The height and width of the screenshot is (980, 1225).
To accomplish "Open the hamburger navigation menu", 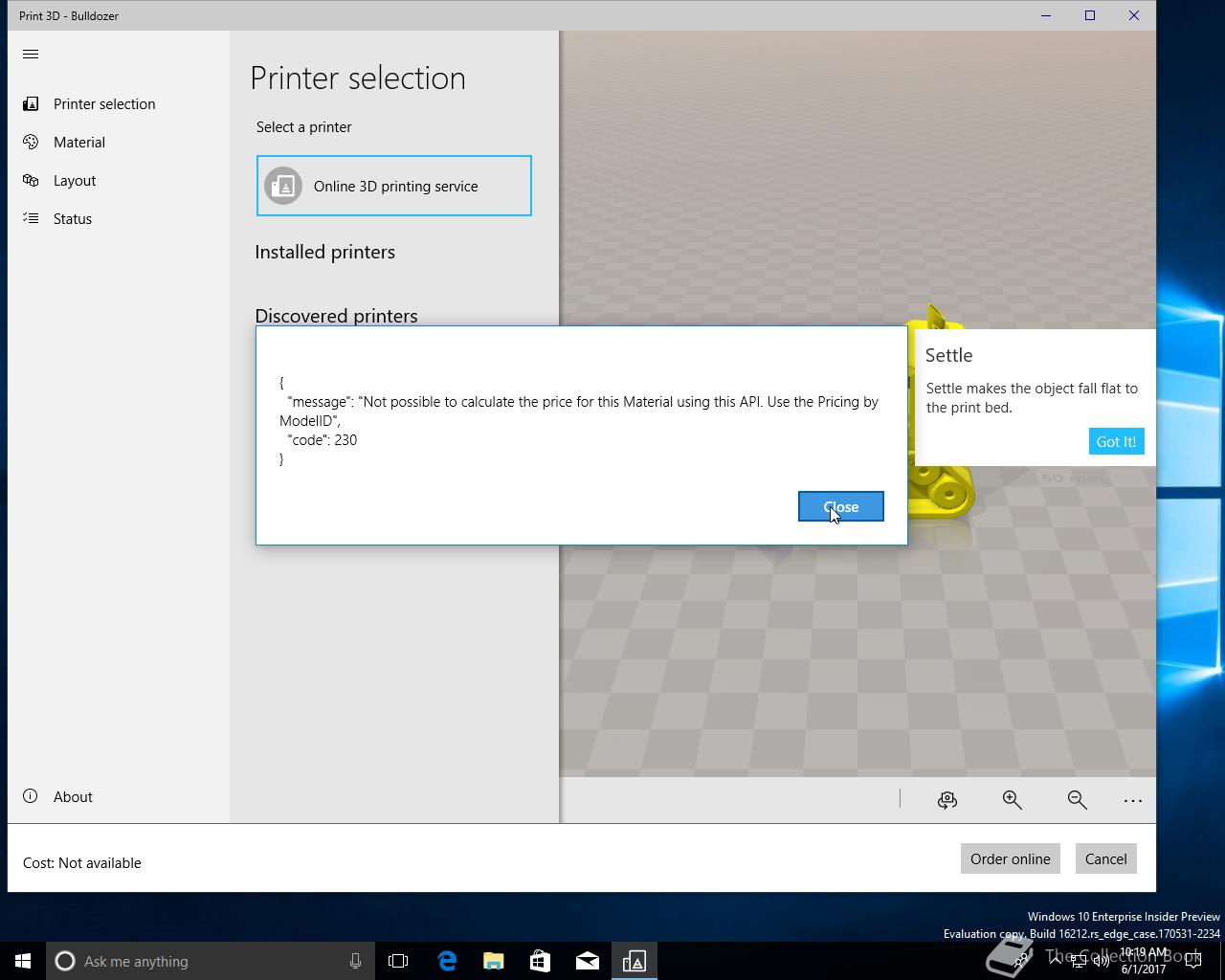I will coord(31,55).
